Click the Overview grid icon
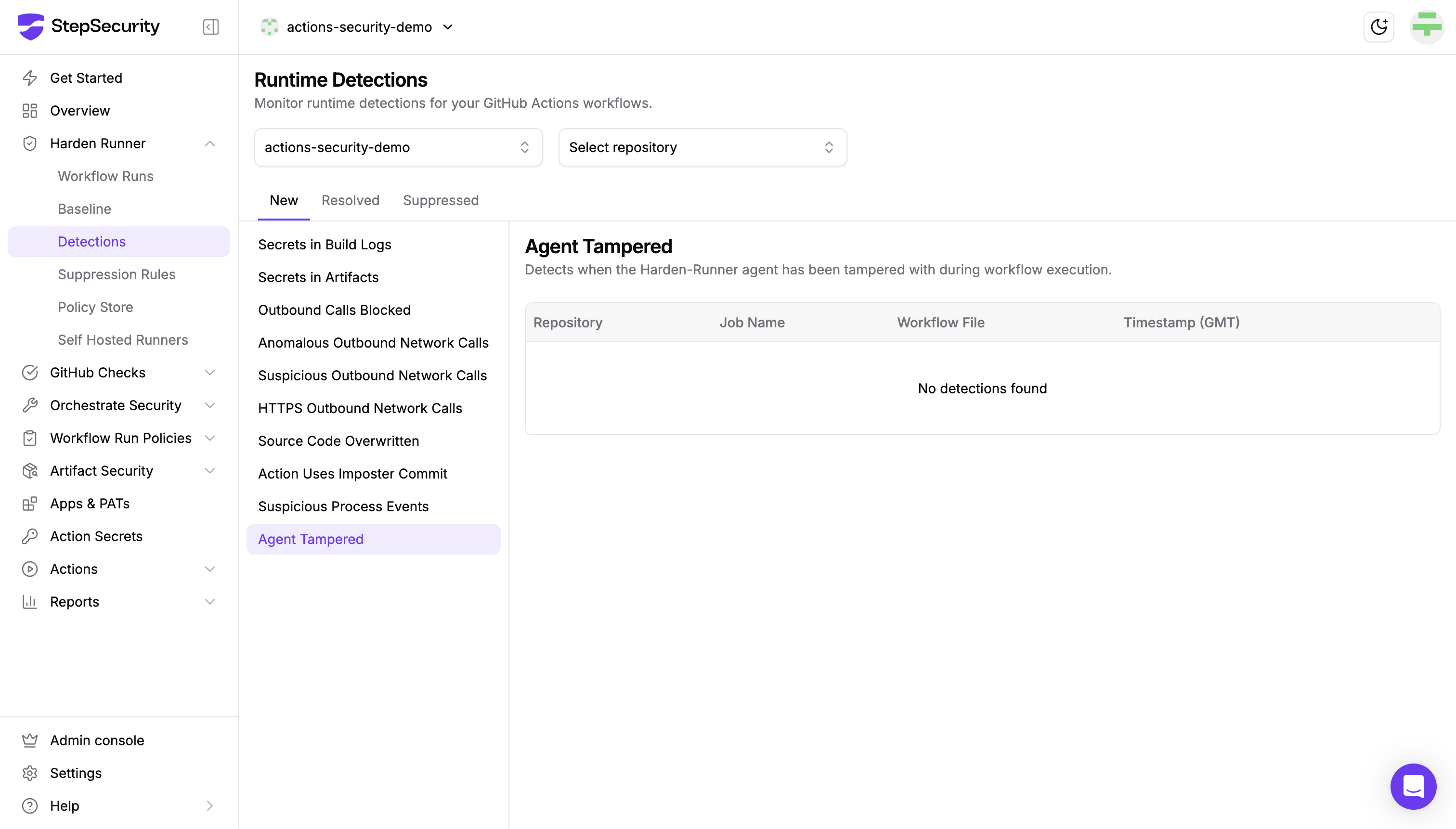 [29, 110]
